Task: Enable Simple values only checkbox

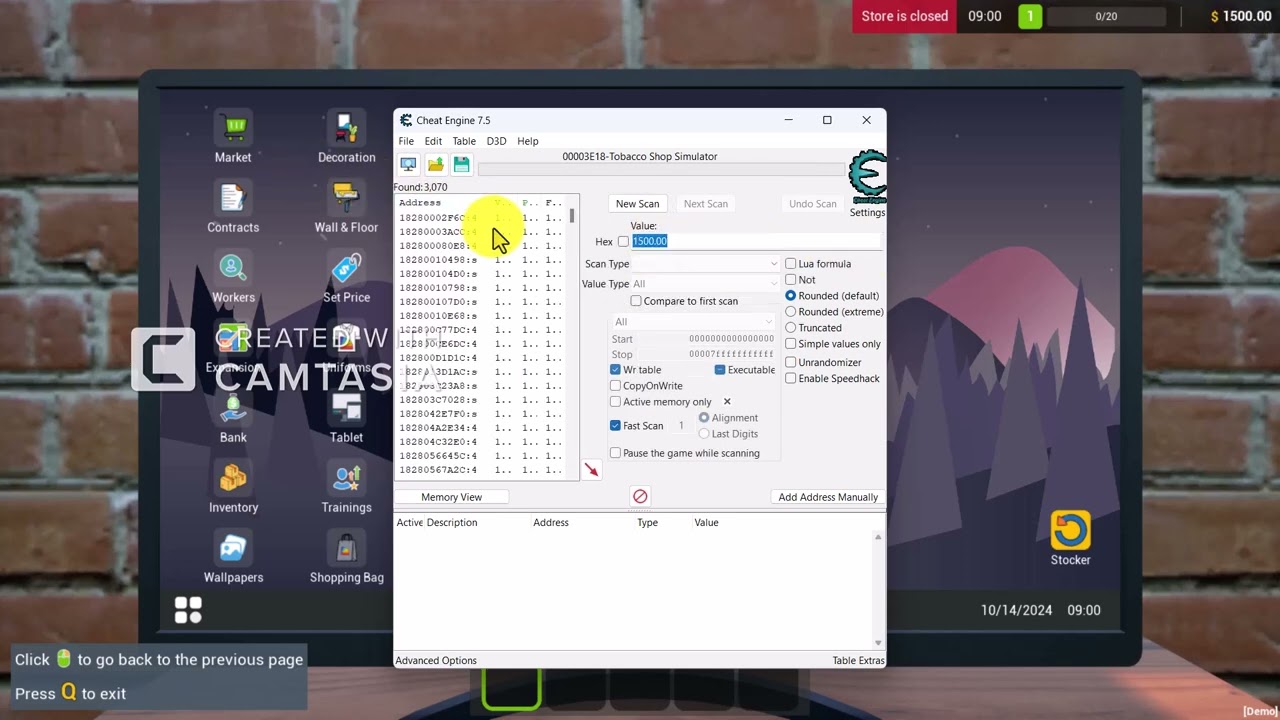Action: [790, 344]
